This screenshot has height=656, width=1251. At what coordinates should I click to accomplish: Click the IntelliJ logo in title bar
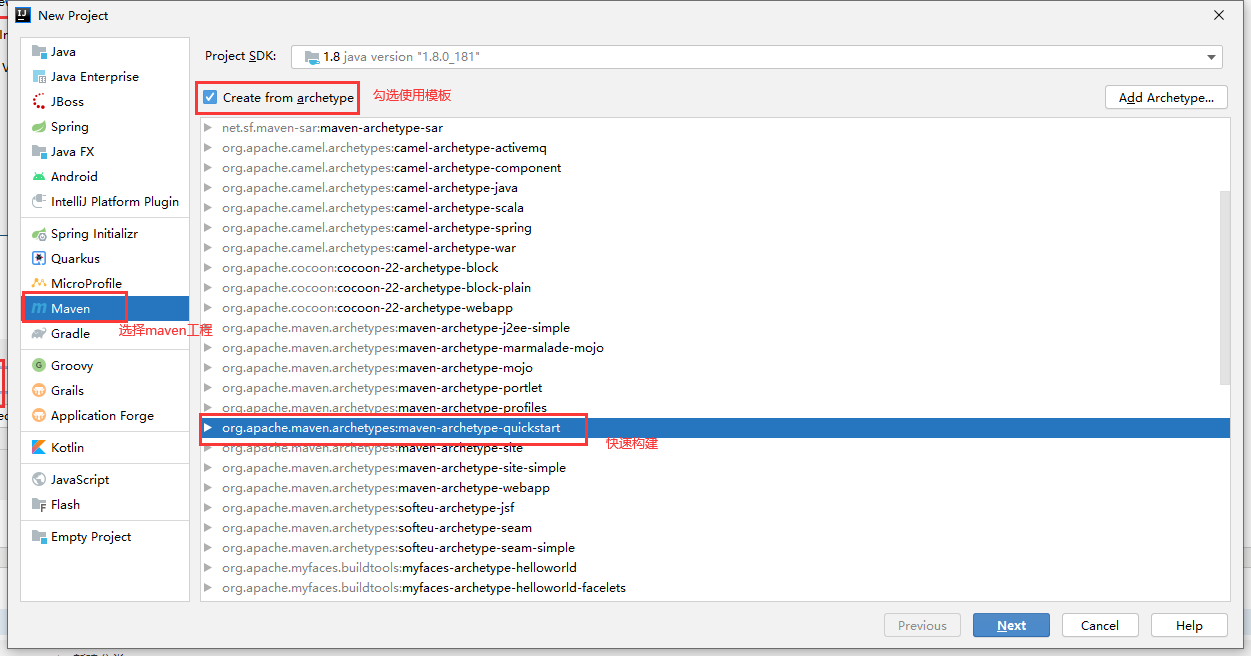point(22,15)
